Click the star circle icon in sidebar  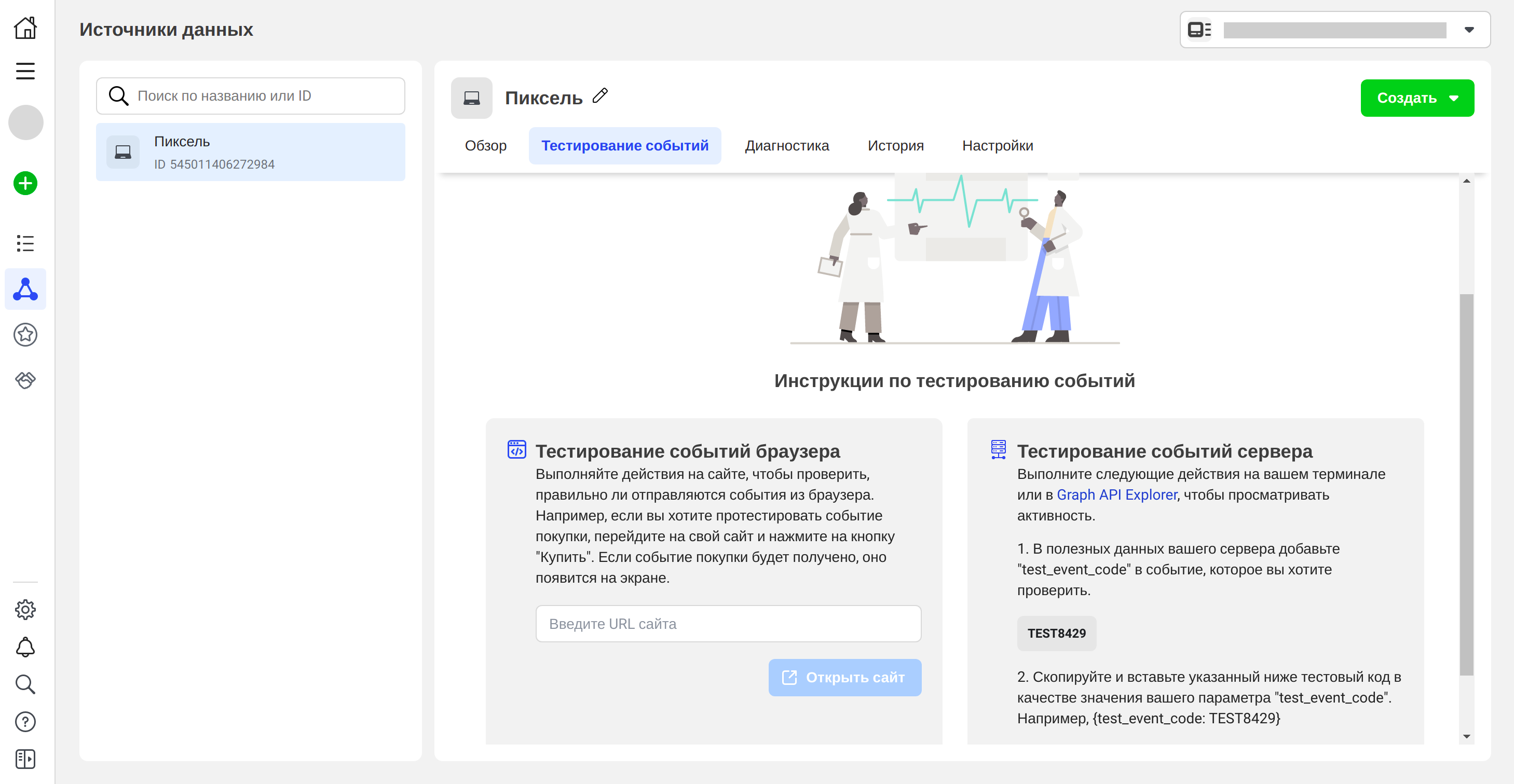click(x=25, y=335)
